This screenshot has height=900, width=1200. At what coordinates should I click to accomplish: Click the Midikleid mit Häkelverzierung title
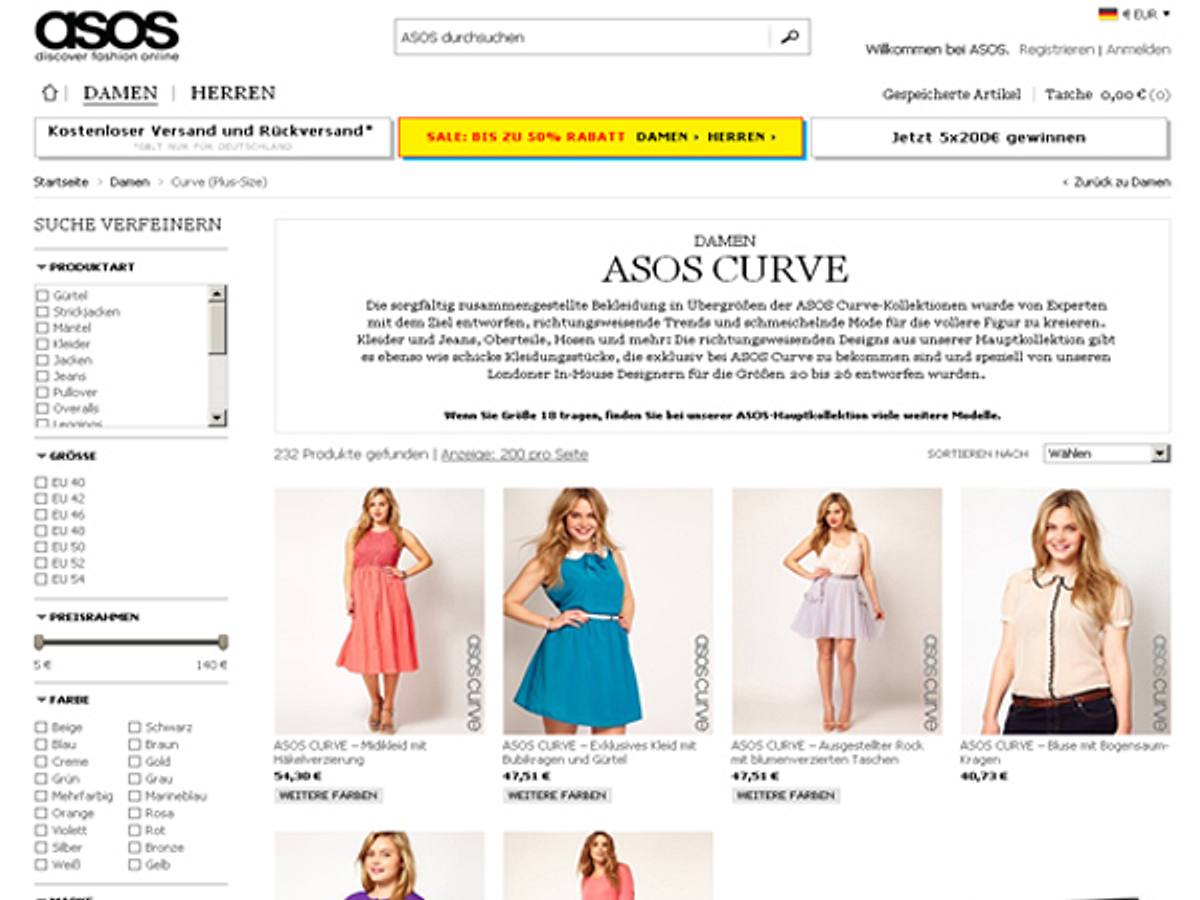pos(350,753)
